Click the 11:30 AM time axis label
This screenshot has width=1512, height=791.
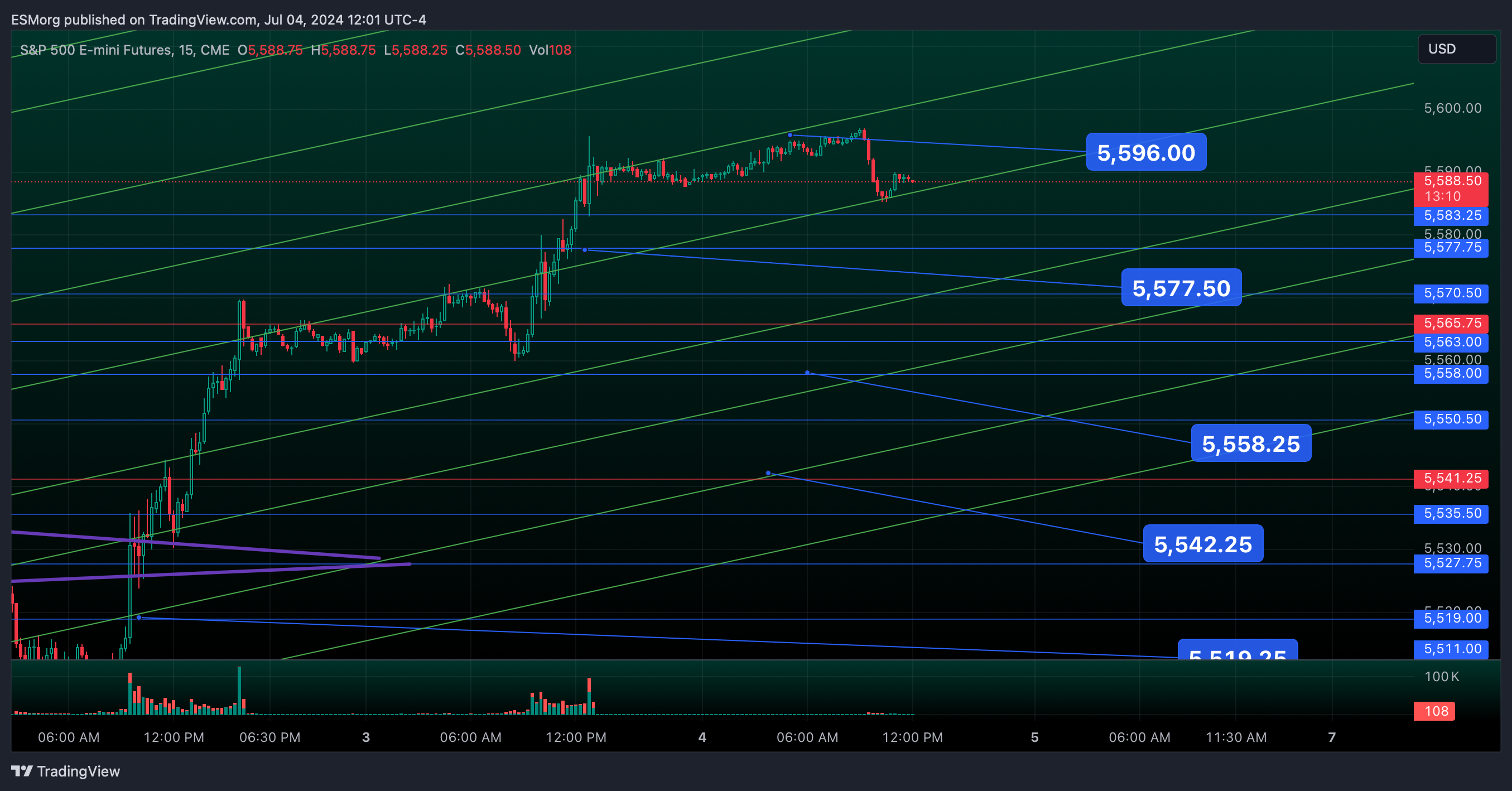click(1236, 737)
